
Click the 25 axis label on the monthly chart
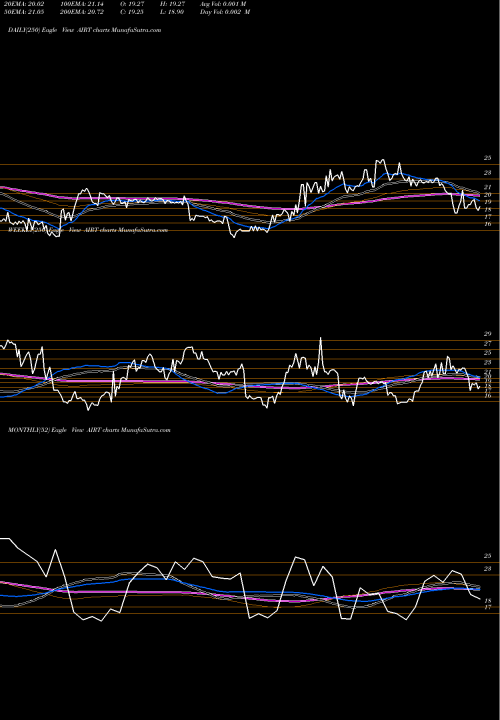[488, 556]
